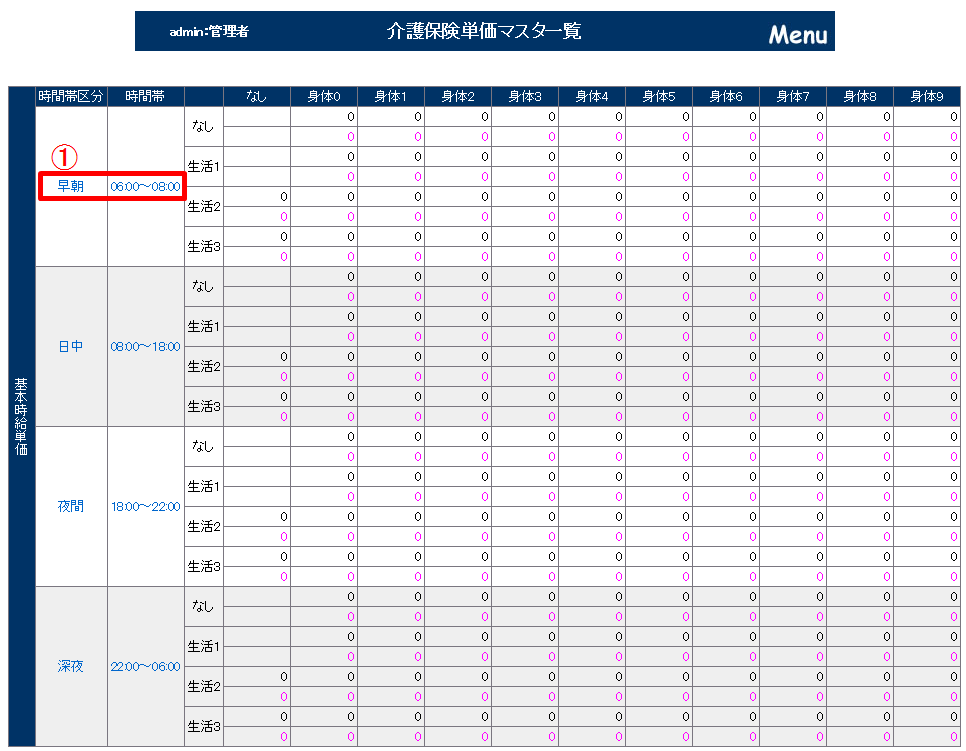Select the 生活1 row label under 日中
The image size is (966, 751).
click(204, 327)
